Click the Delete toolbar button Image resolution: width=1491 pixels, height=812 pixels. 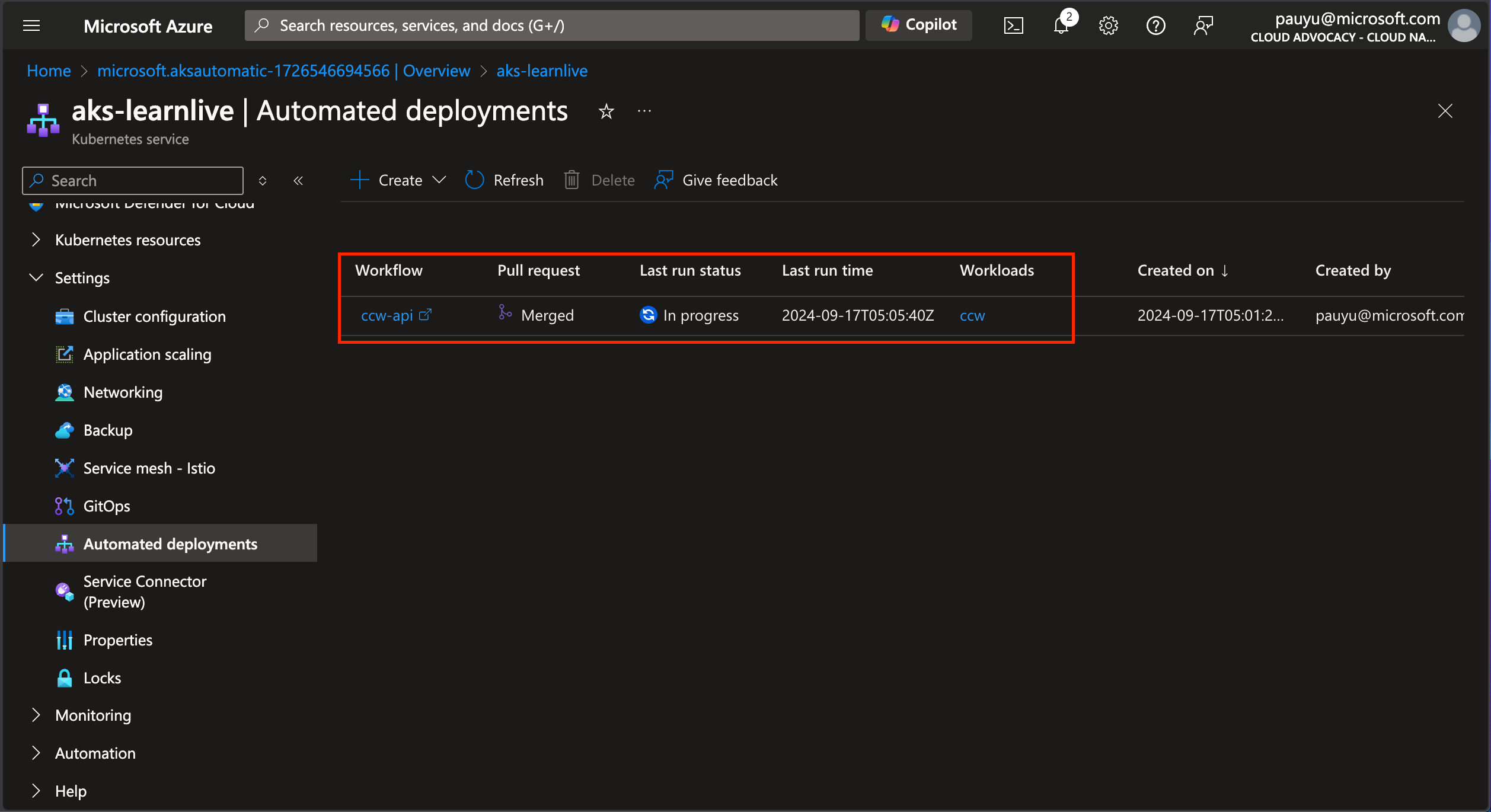599,180
